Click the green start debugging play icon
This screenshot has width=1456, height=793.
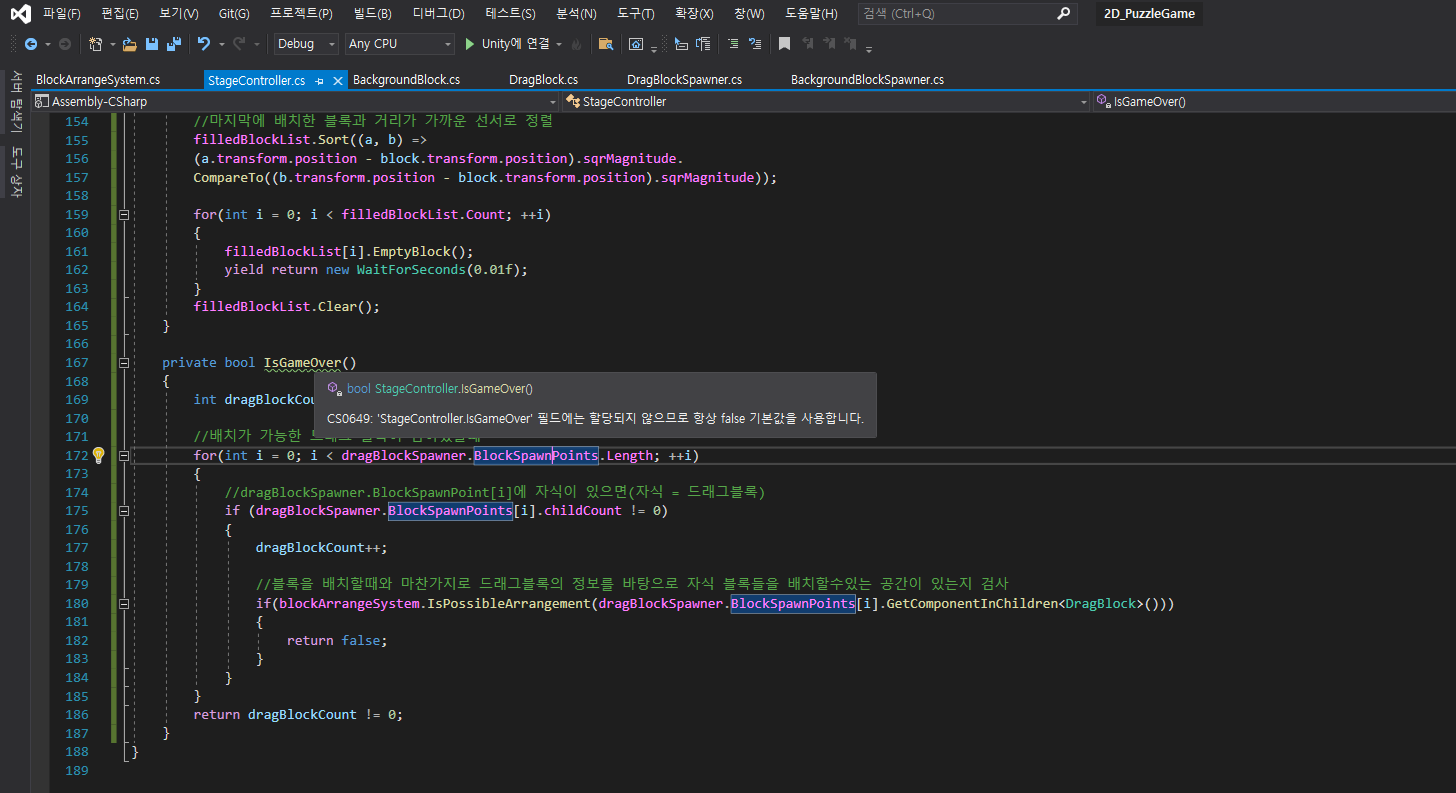(470, 44)
